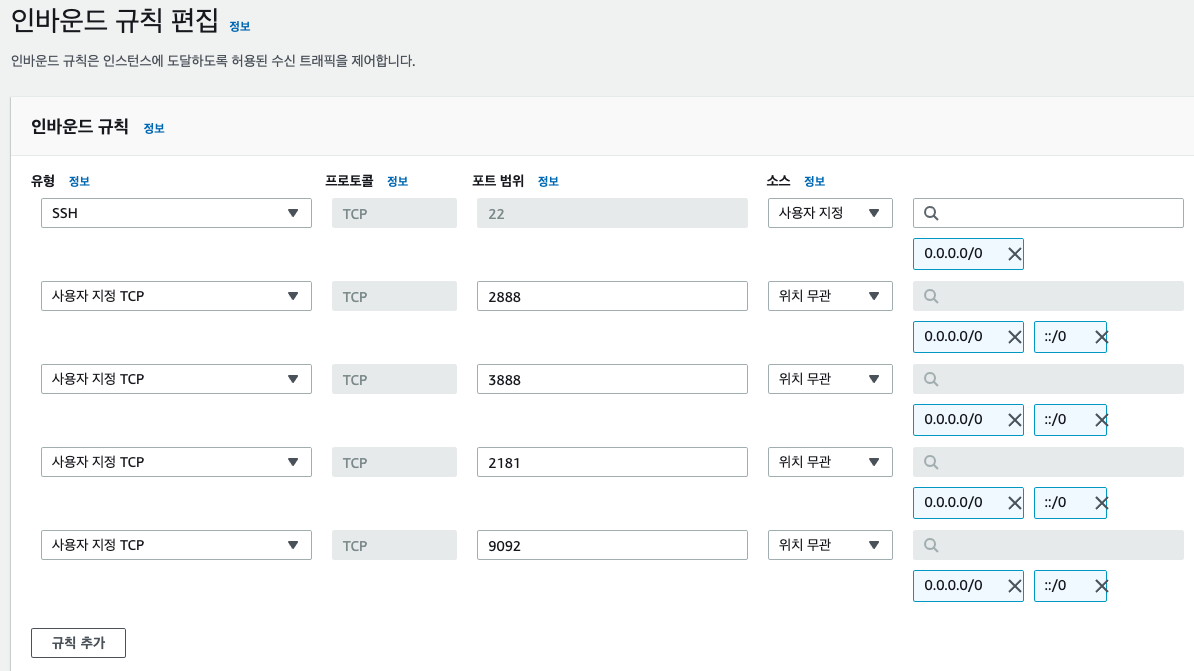Click the port range field showing 2888
This screenshot has width=1194, height=671.
pos(610,295)
